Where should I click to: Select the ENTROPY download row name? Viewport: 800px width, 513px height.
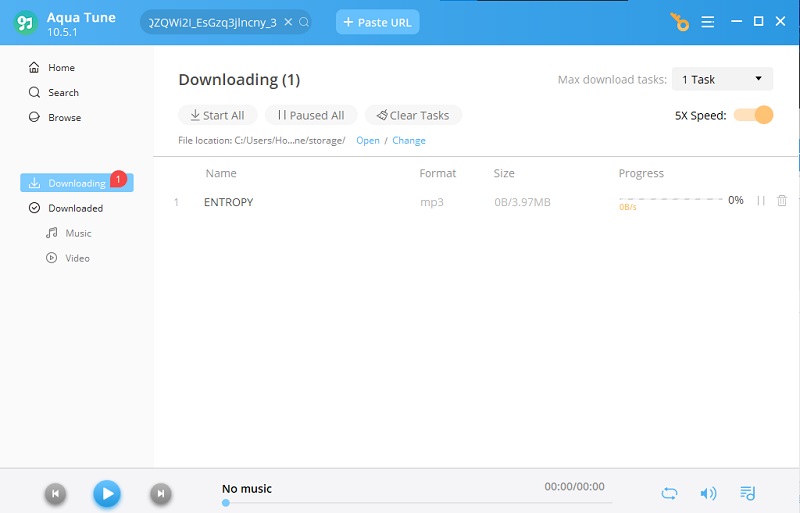pyautogui.click(x=229, y=202)
